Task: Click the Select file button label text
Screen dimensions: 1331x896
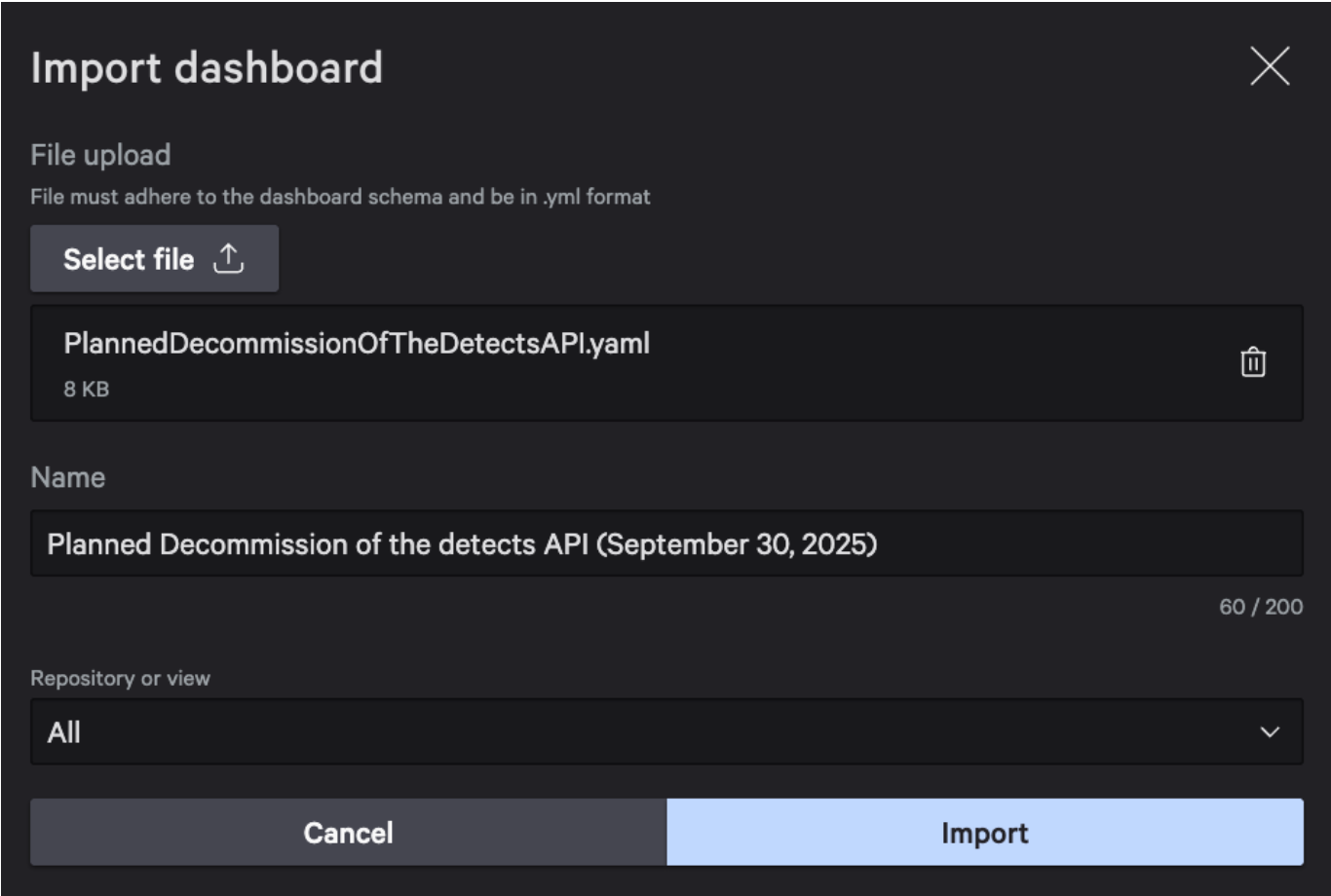Action: (129, 259)
